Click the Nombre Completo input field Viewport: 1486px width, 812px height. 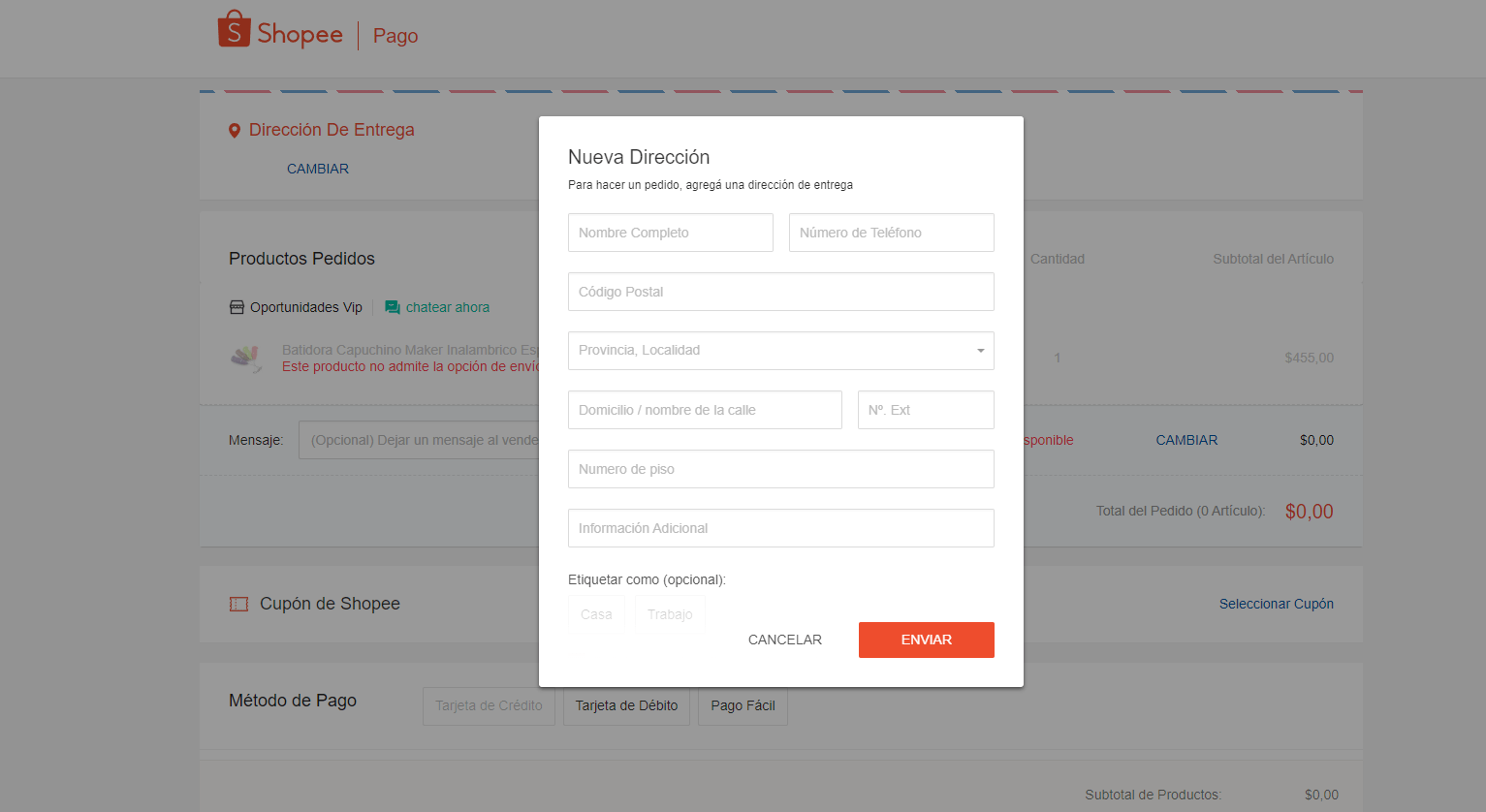point(670,233)
